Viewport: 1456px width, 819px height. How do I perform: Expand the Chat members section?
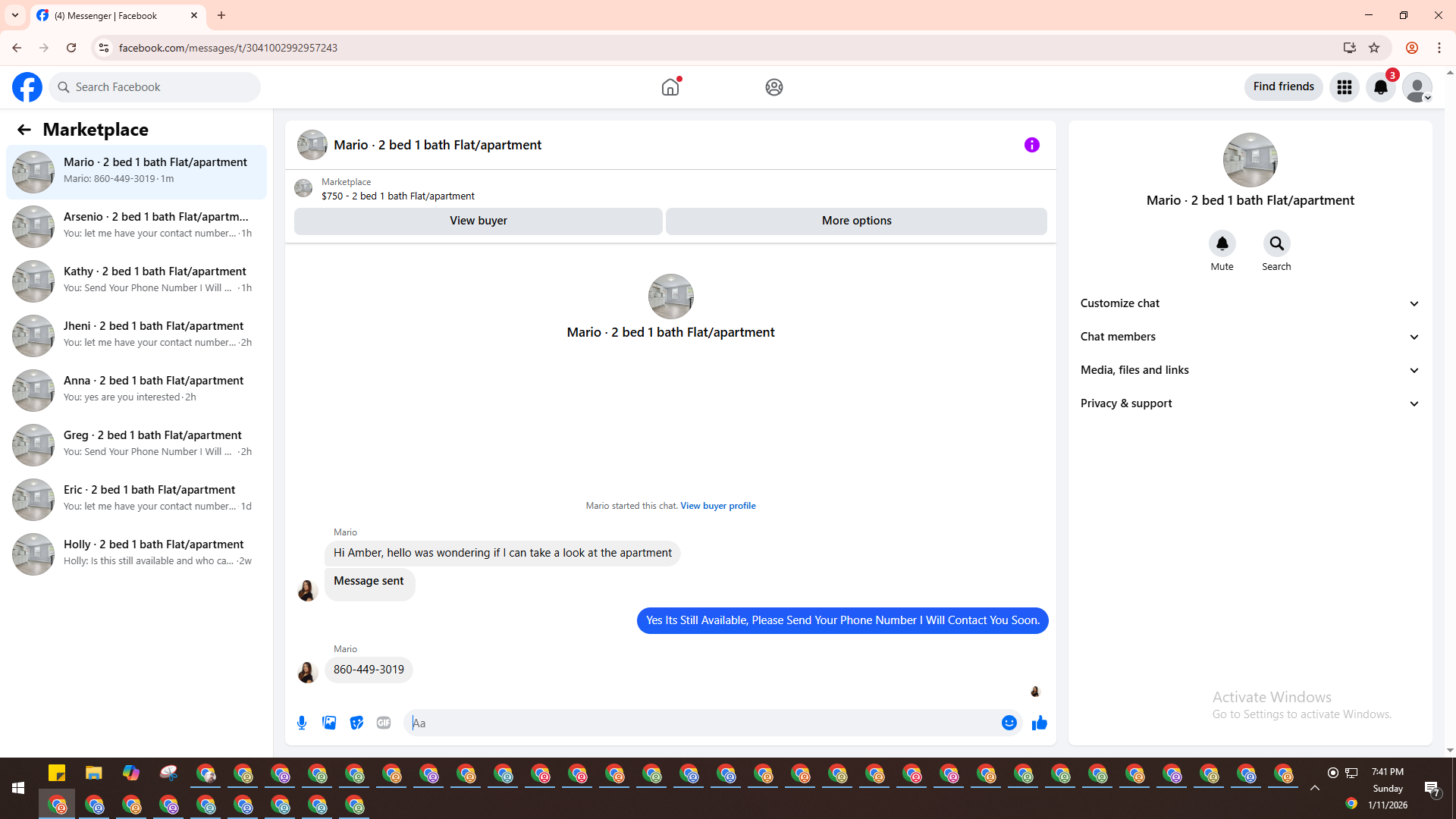tap(1250, 337)
